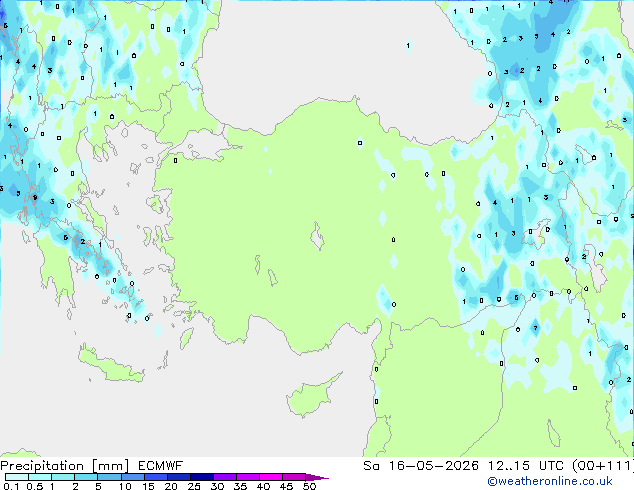
Task: Click the legend label '45'
Action: pyautogui.click(x=286, y=486)
